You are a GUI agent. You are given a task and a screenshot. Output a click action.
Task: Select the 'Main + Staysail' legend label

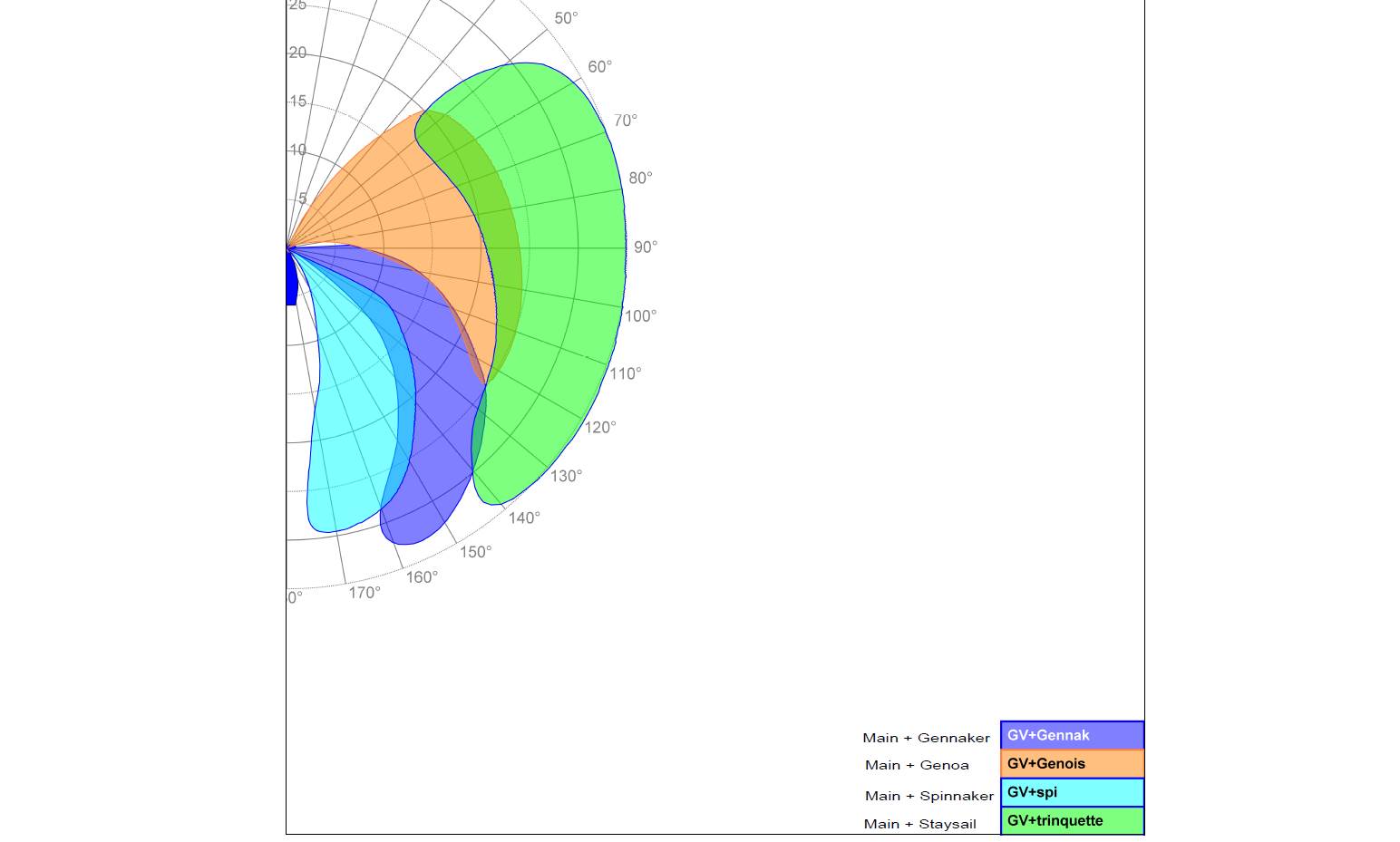(x=919, y=824)
